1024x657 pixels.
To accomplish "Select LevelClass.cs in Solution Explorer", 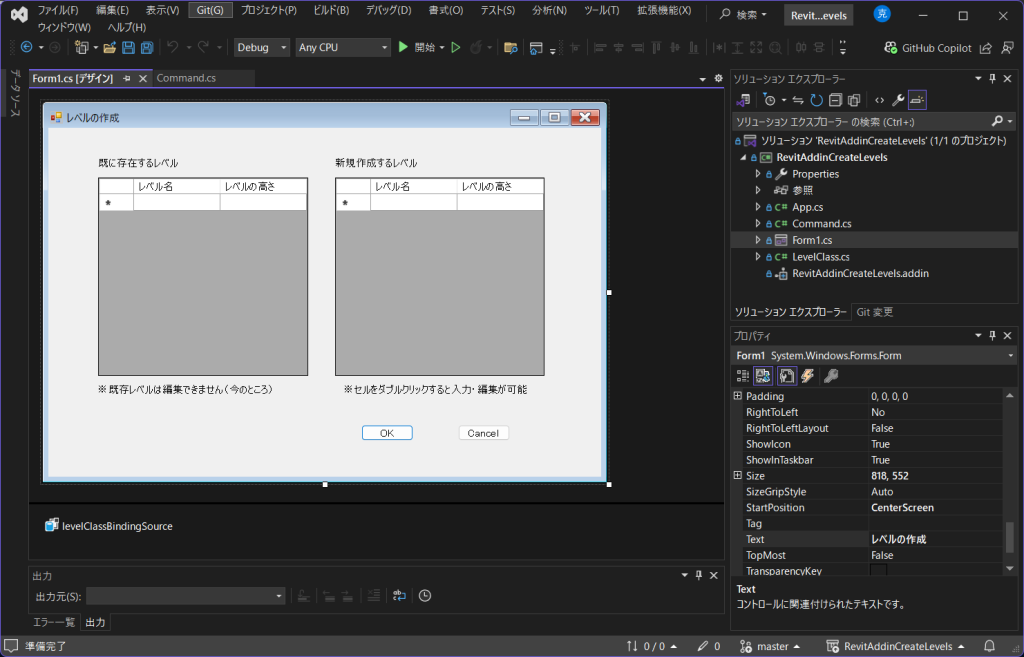I will point(820,257).
